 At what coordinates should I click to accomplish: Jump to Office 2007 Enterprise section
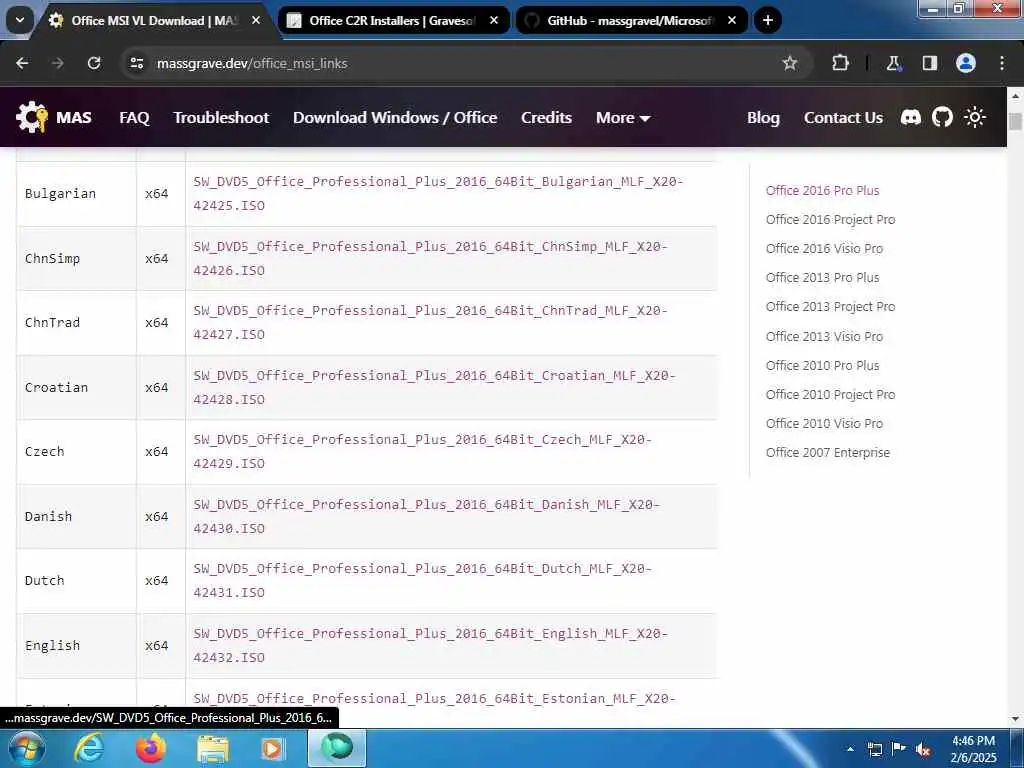coord(827,452)
